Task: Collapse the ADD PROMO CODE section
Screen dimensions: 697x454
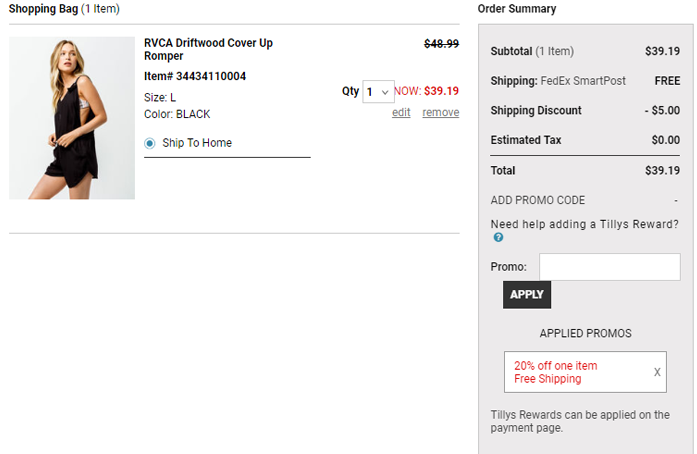Action: click(676, 200)
